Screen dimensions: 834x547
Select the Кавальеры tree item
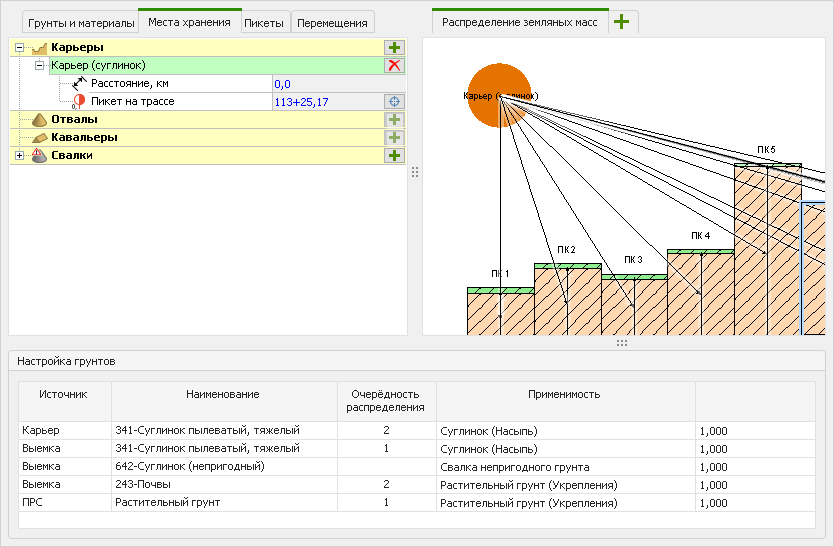tap(83, 137)
